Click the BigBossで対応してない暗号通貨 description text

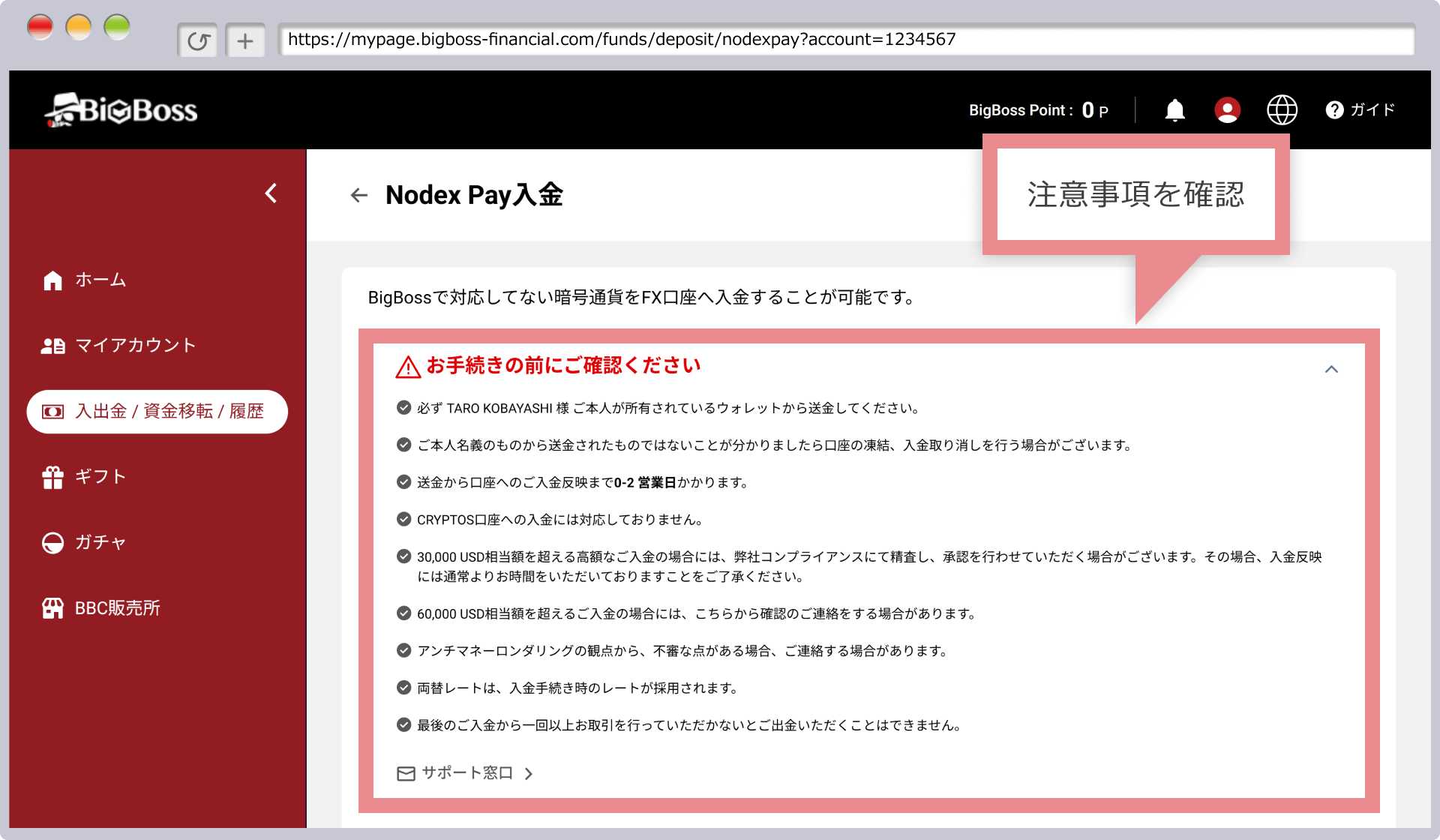[x=642, y=298]
